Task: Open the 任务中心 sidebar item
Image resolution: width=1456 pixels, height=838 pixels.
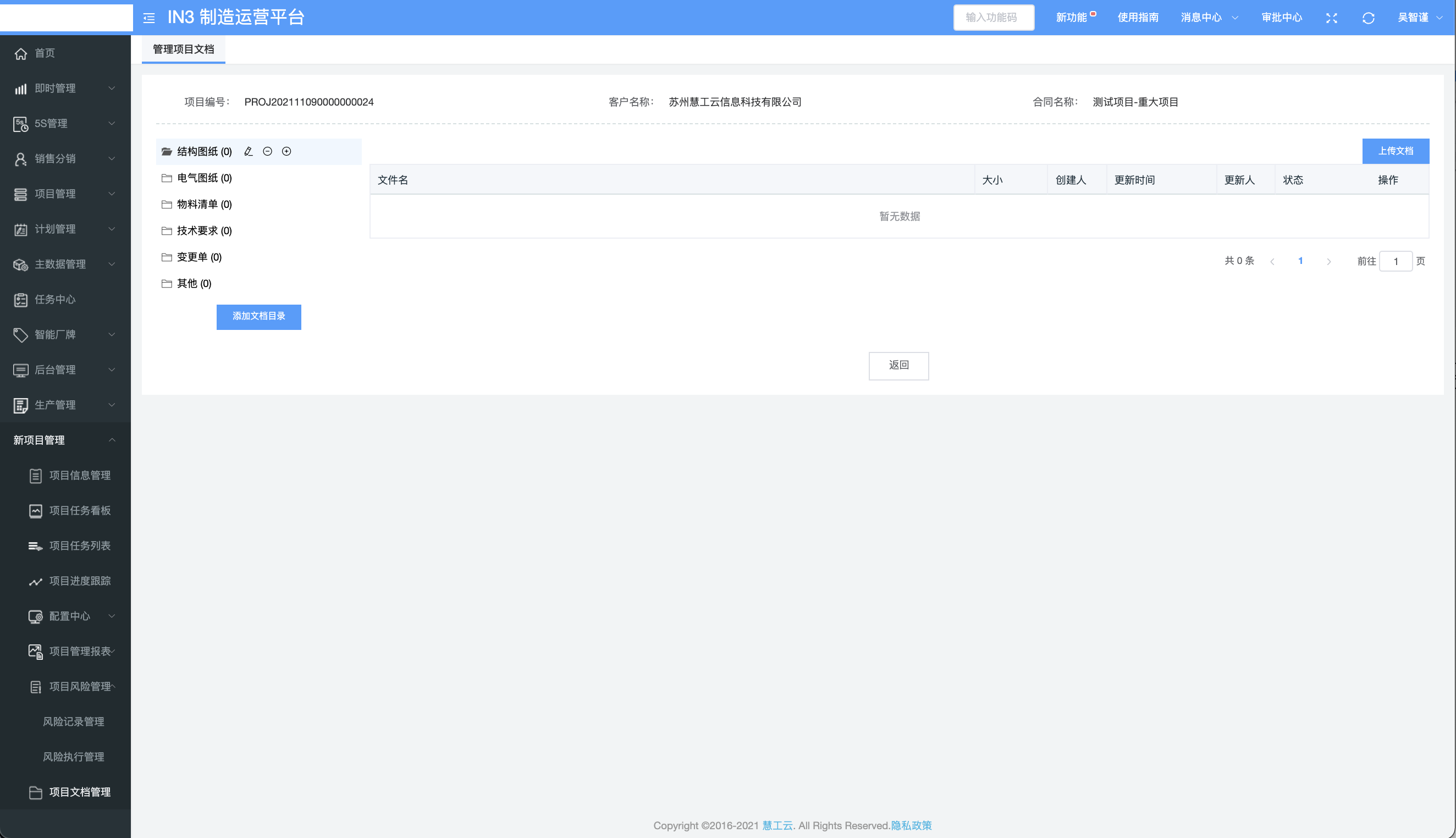Action: [54, 299]
